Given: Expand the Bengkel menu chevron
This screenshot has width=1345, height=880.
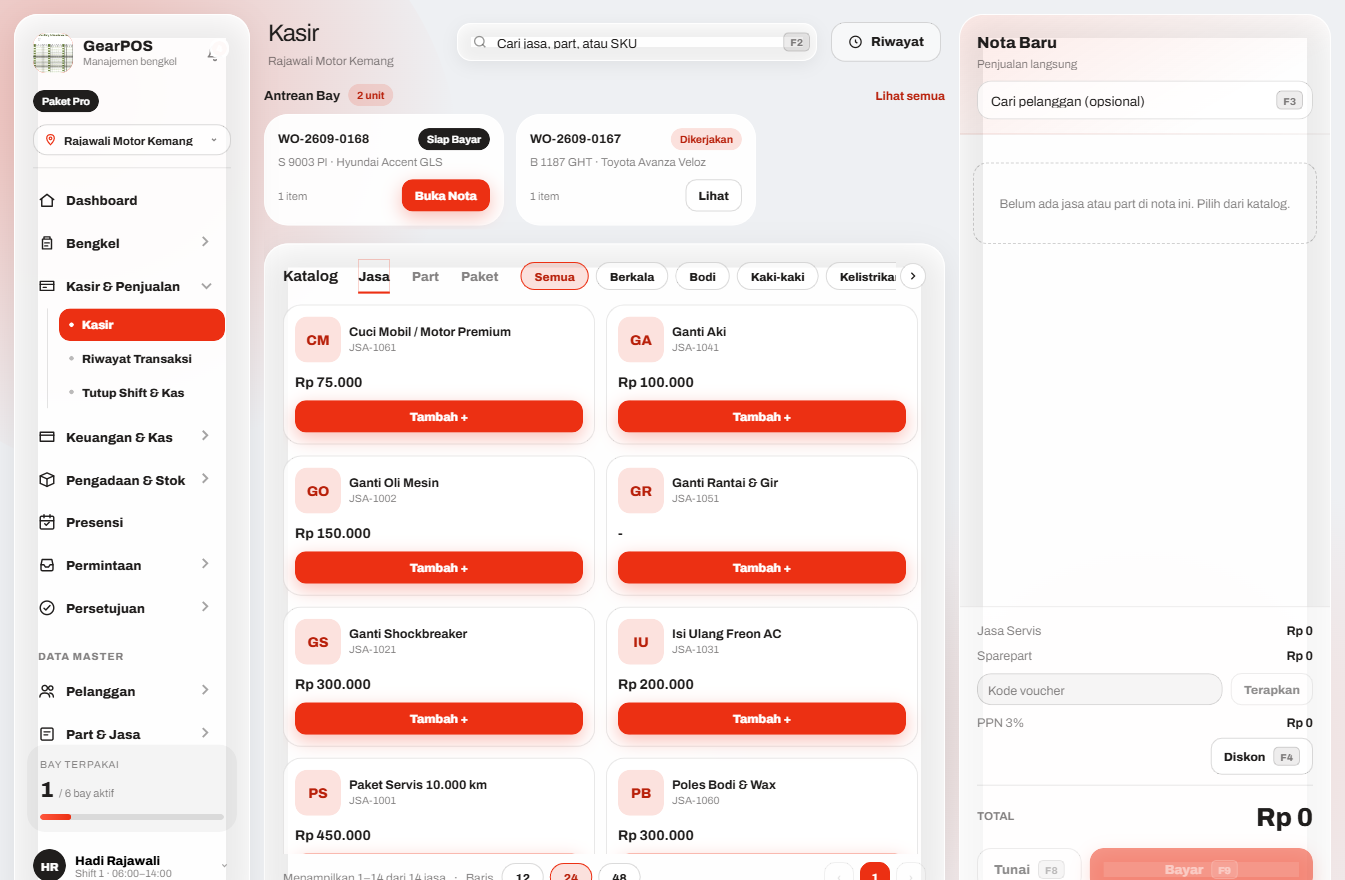Looking at the screenshot, I should coord(205,242).
